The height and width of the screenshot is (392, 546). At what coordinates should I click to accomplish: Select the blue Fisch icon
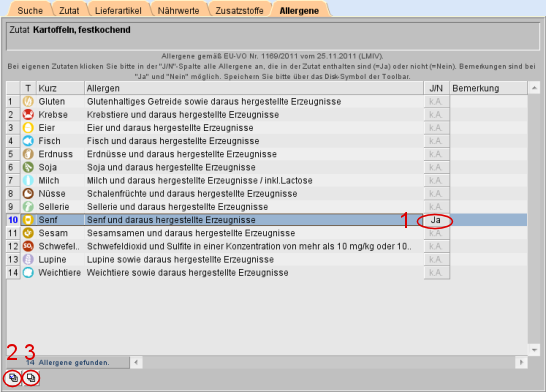28,141
